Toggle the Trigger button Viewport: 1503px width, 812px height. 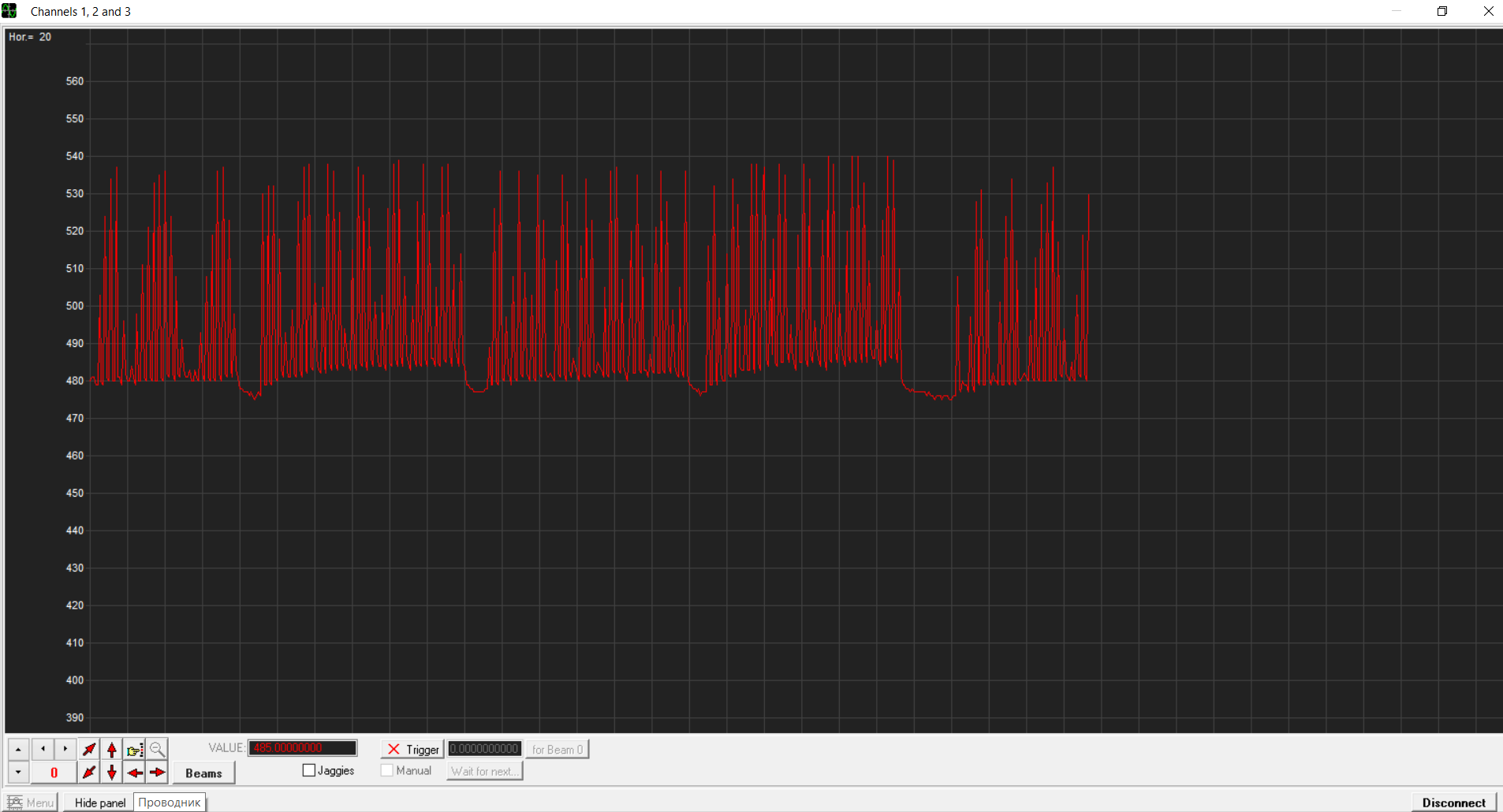click(412, 749)
